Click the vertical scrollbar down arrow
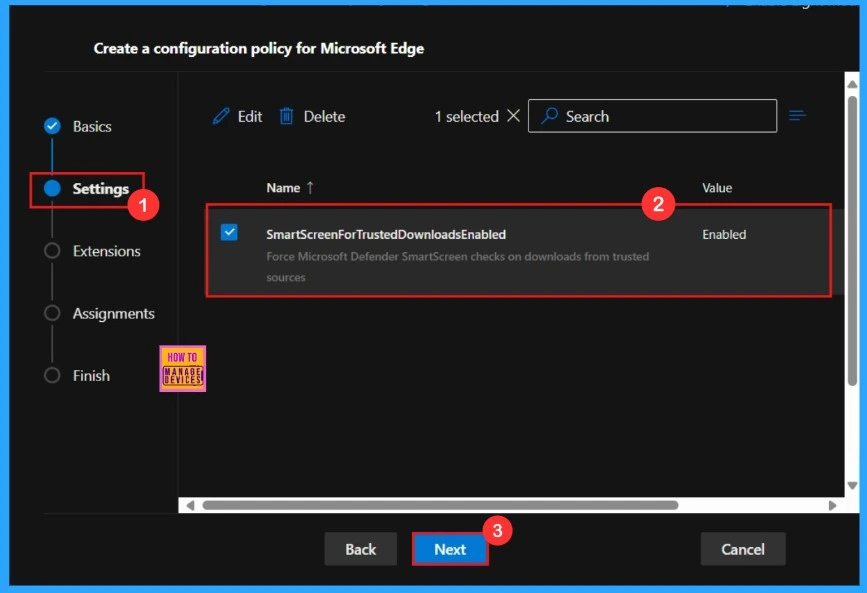Viewport: 867px width, 593px height. point(852,486)
